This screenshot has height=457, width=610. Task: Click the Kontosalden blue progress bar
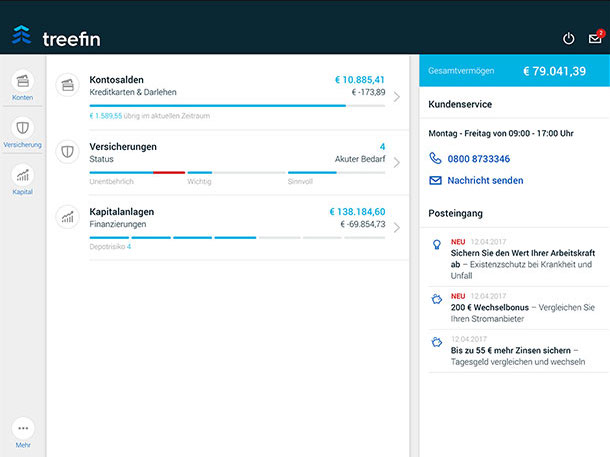click(x=218, y=105)
